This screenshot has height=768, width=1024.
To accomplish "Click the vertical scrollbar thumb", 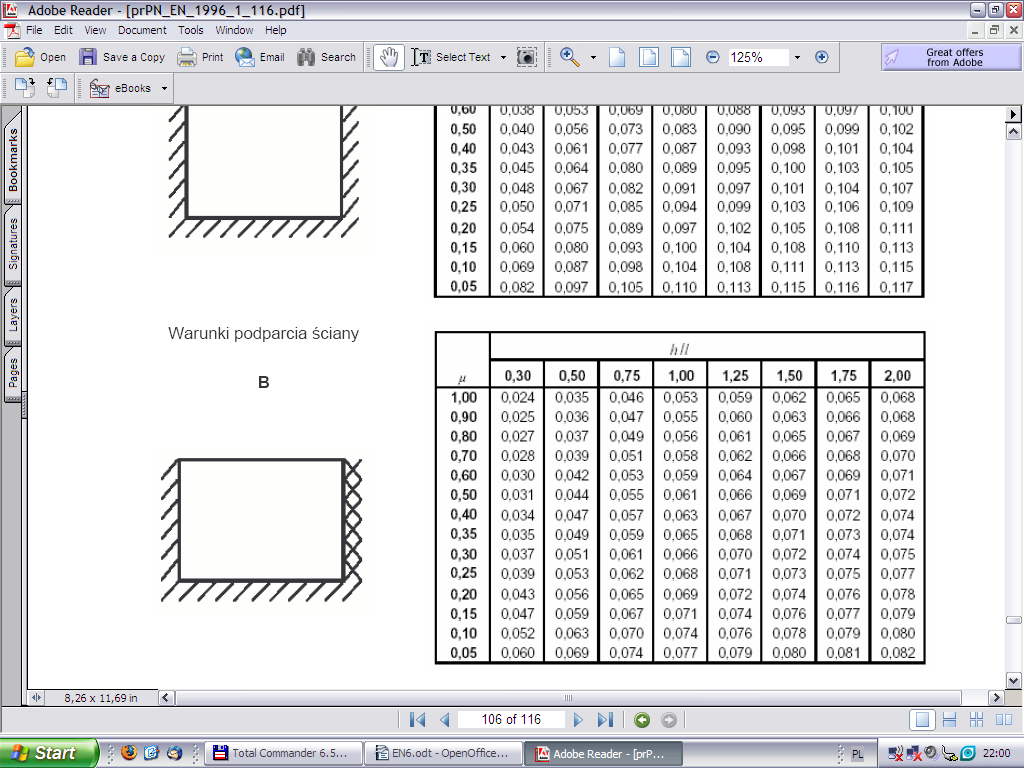I will pos(1014,620).
